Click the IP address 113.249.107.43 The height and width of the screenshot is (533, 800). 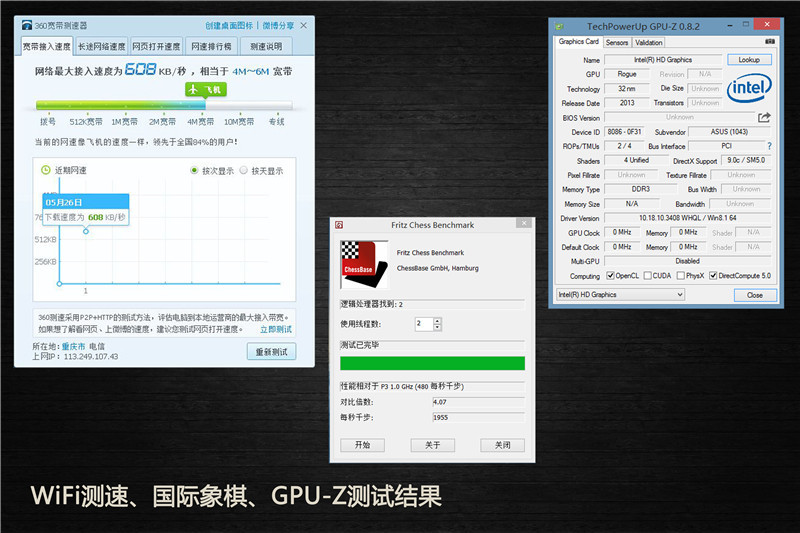point(91,357)
